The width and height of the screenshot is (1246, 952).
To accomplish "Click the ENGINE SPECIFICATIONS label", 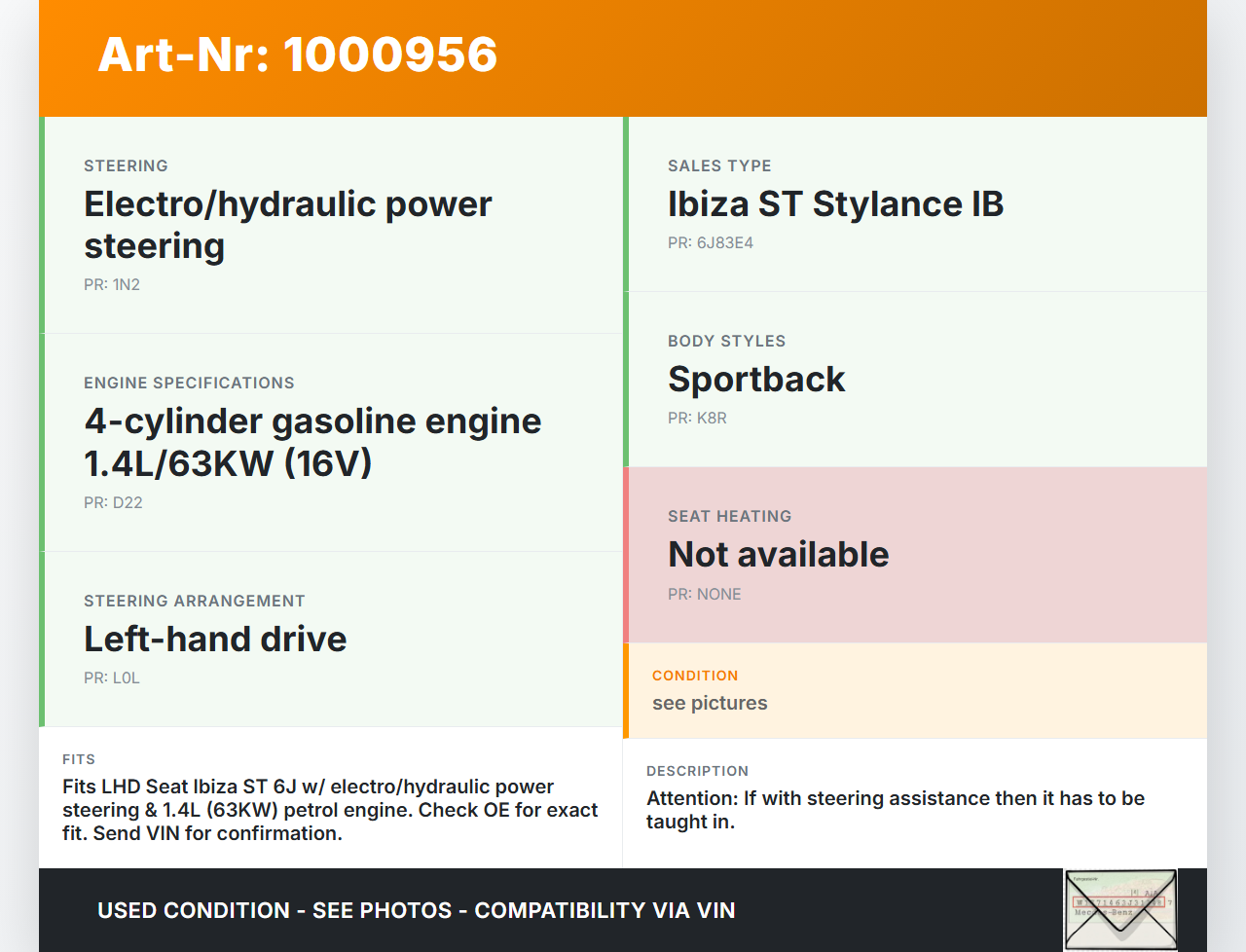I will point(189,384).
